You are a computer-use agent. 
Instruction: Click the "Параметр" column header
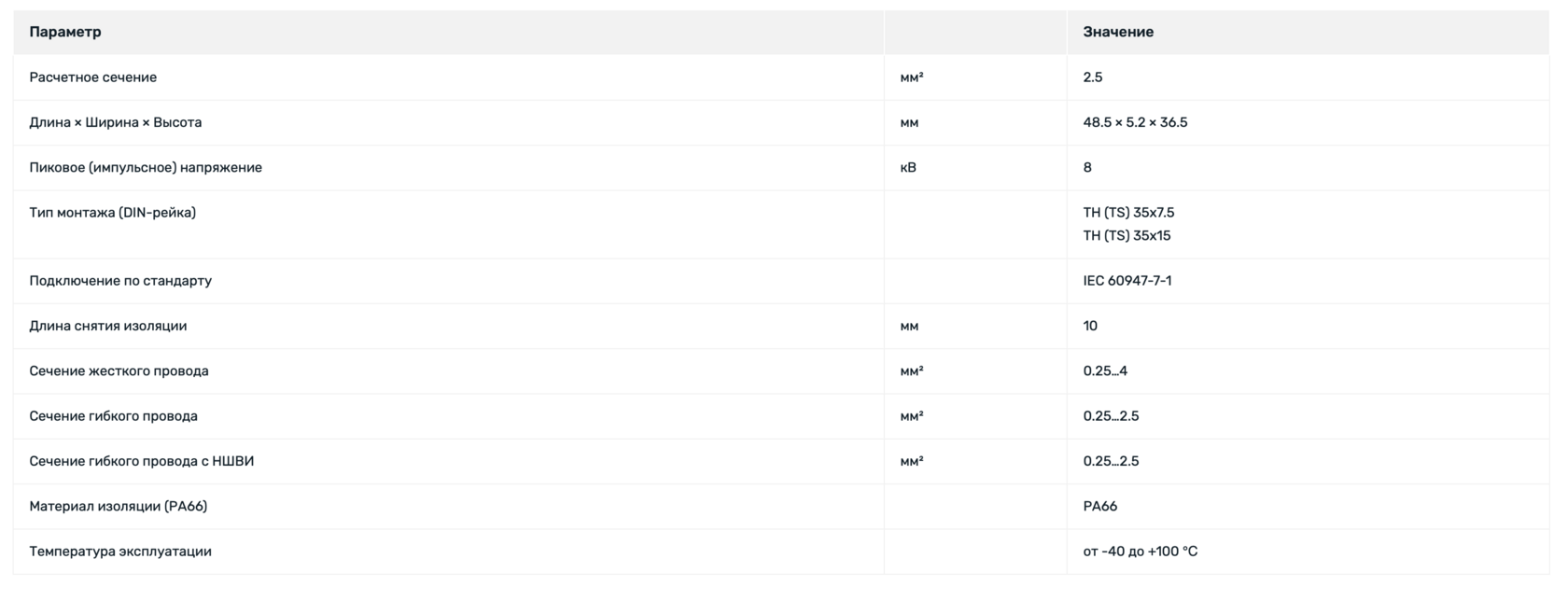click(x=65, y=32)
